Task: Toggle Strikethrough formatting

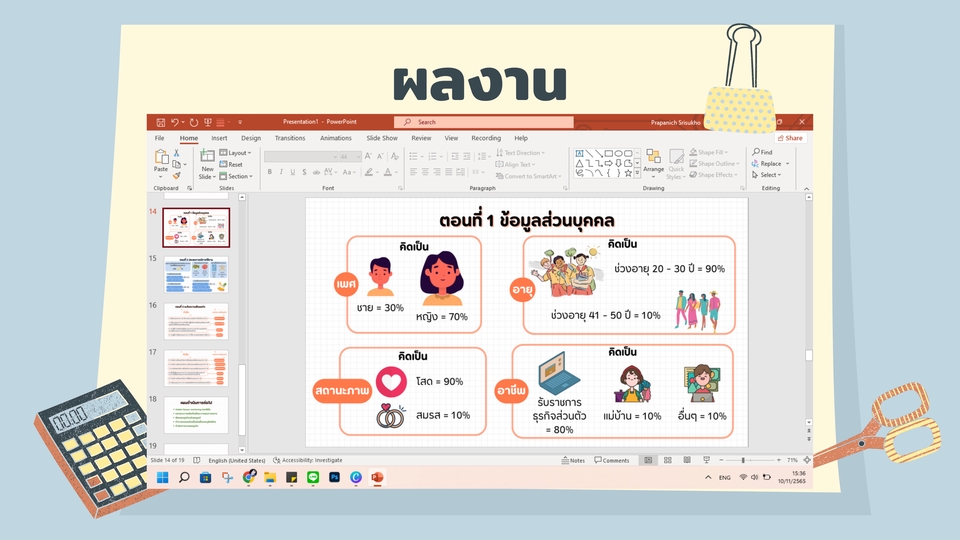Action: (x=316, y=172)
